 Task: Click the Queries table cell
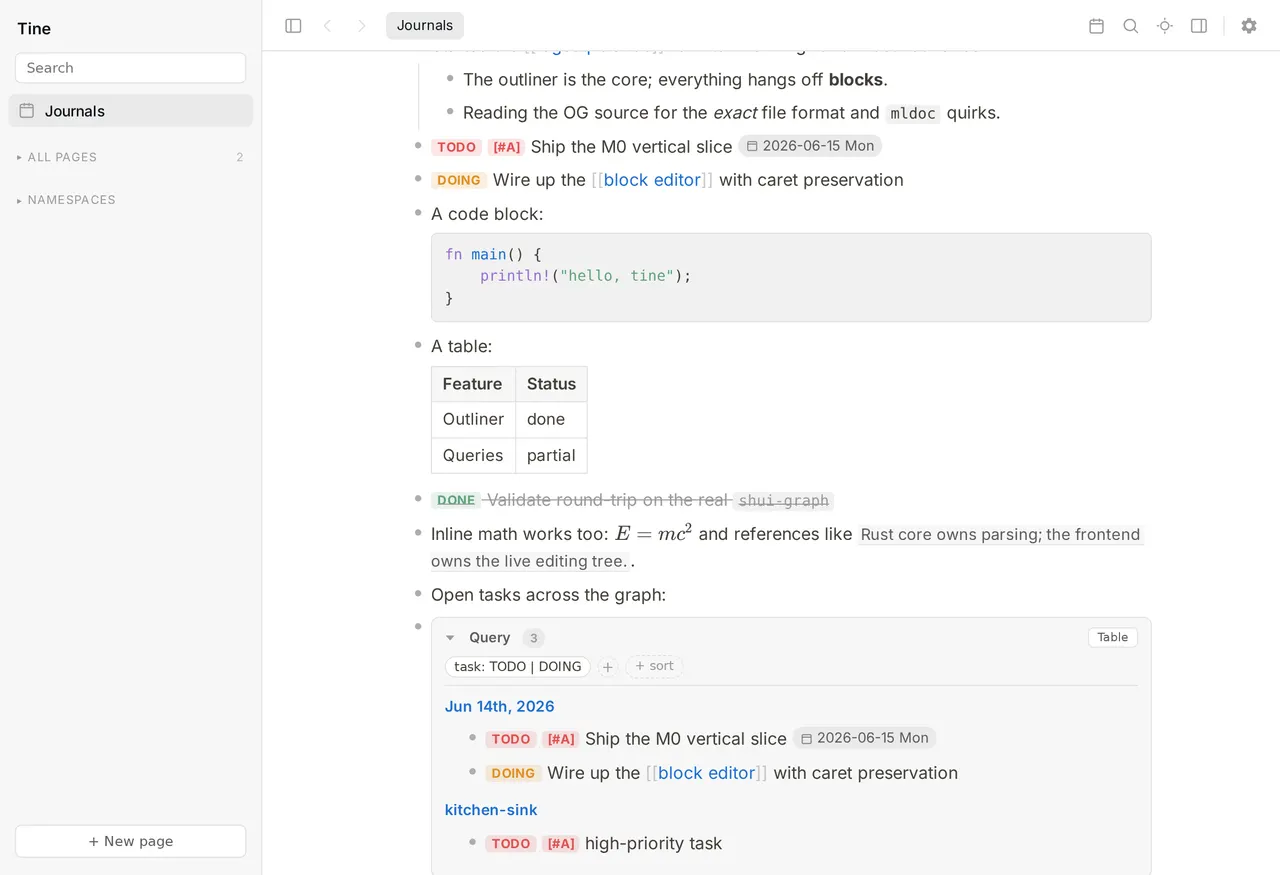click(473, 455)
